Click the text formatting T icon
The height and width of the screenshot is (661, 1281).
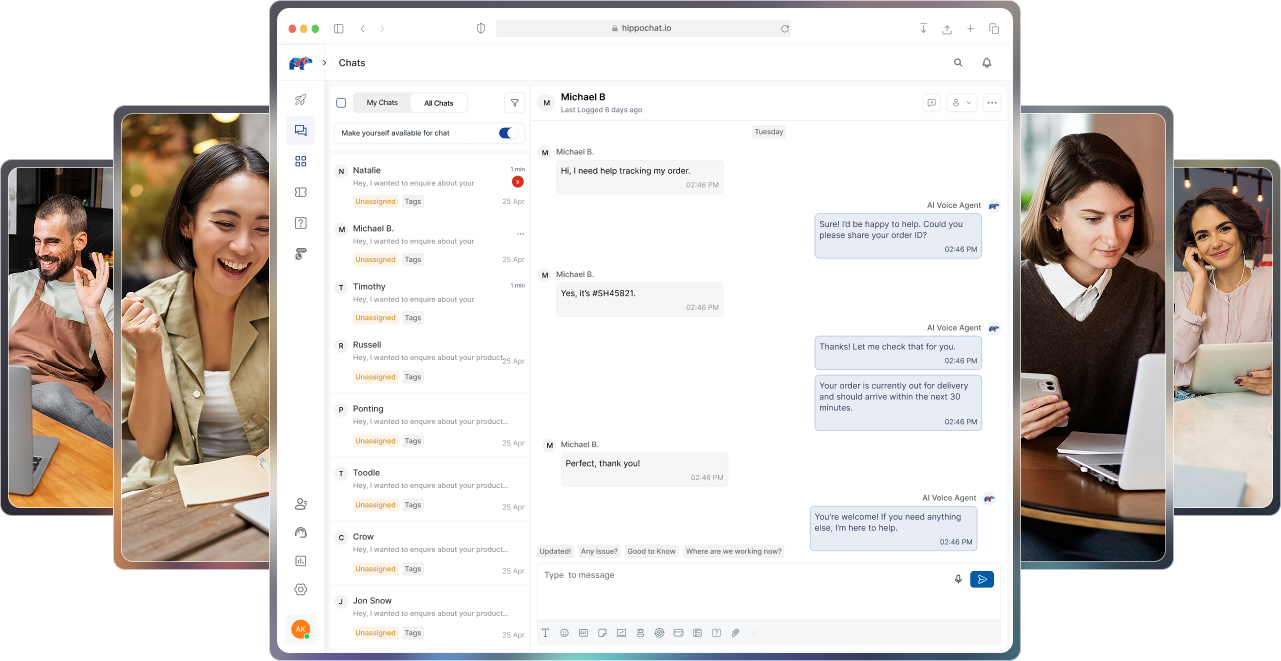click(545, 633)
